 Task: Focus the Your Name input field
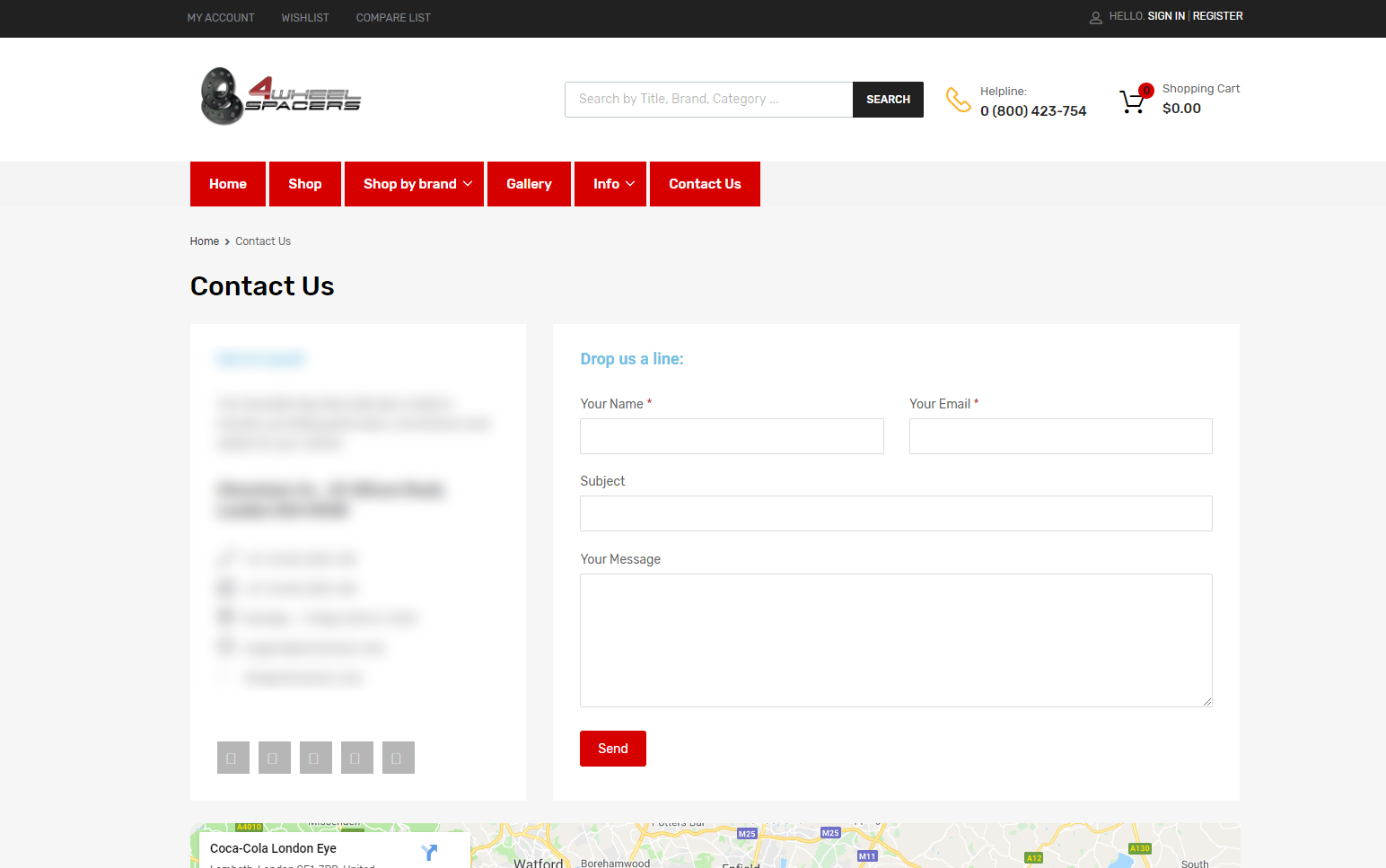point(732,436)
